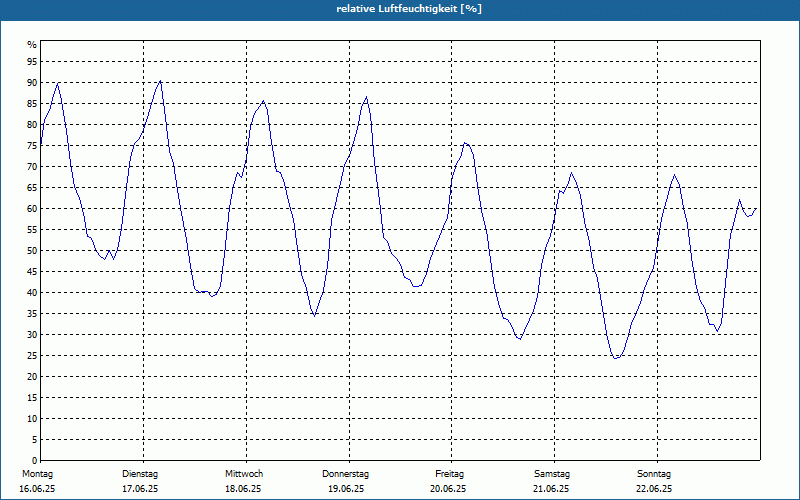This screenshot has width=800, height=500.
Task: Click the '17.06.25' date label
Action: 140,489
